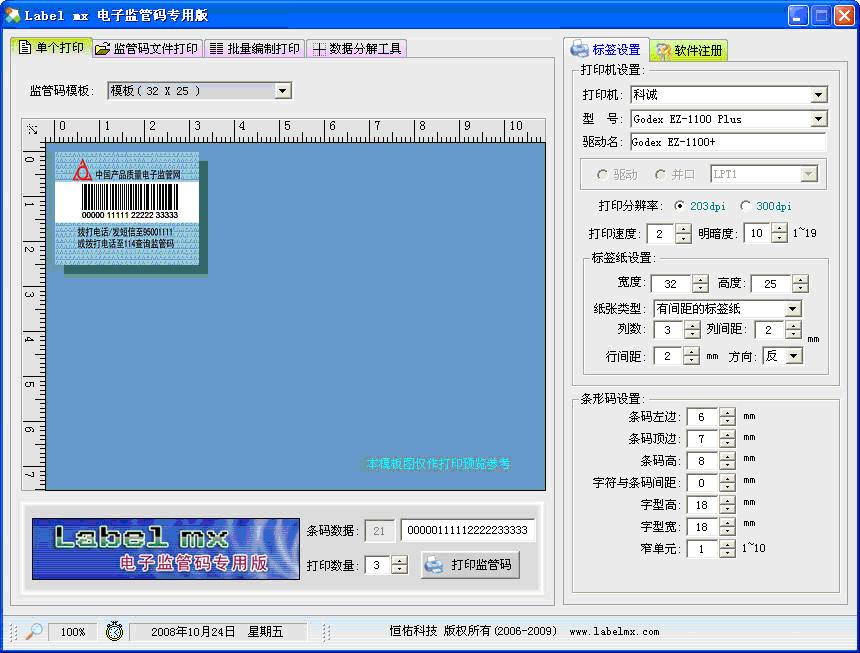The image size is (860, 653).
Task: Click the 100% zoom value in status bar
Action: (72, 632)
